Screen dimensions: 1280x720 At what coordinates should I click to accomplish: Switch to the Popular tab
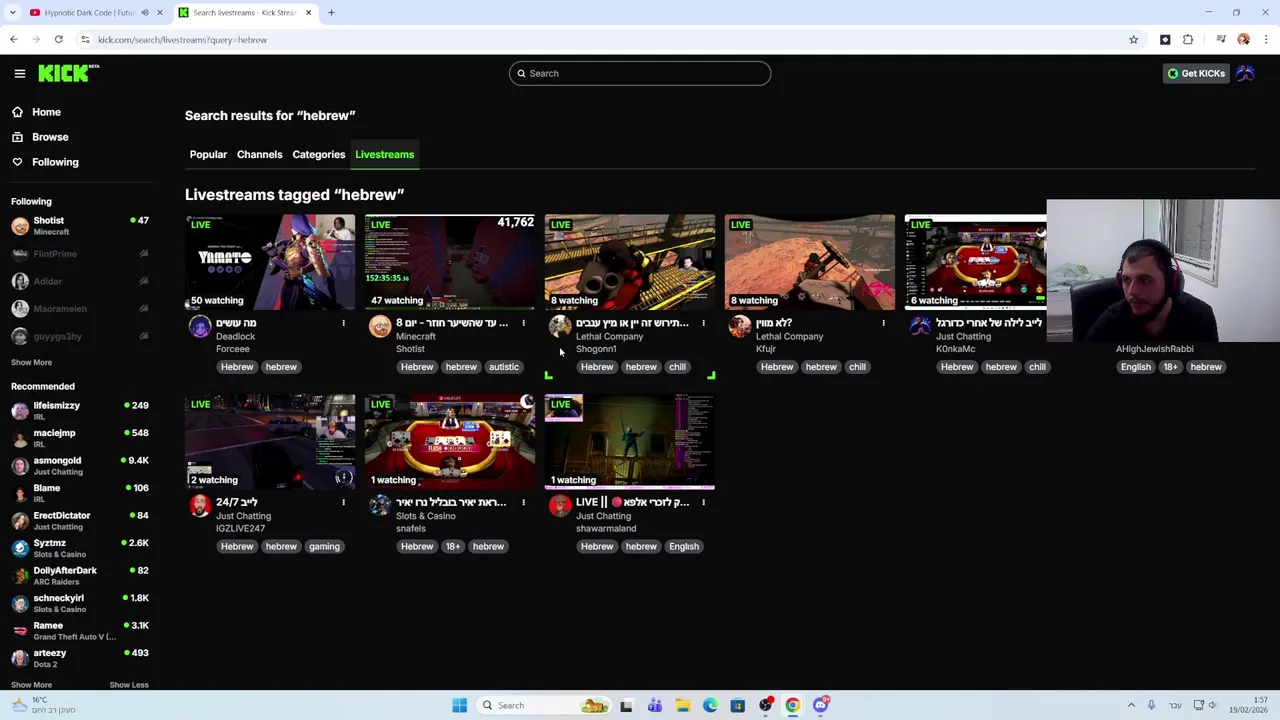(x=208, y=154)
